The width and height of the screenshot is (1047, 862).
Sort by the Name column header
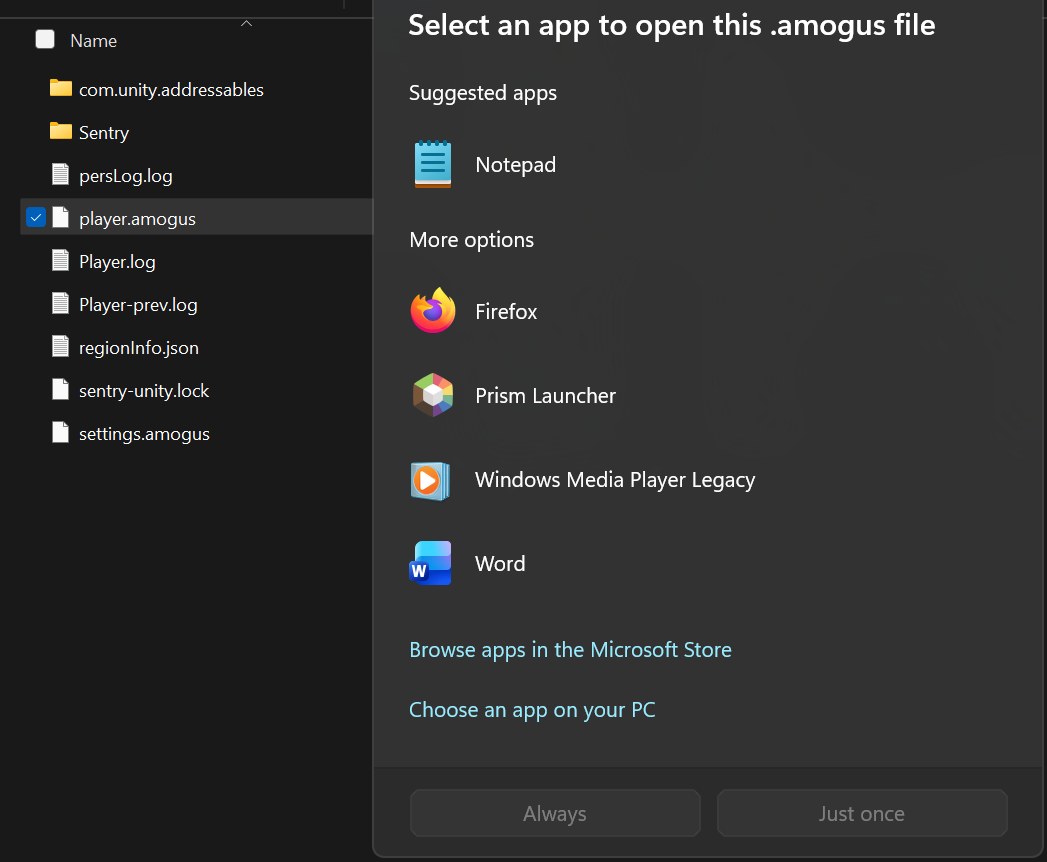pos(93,41)
